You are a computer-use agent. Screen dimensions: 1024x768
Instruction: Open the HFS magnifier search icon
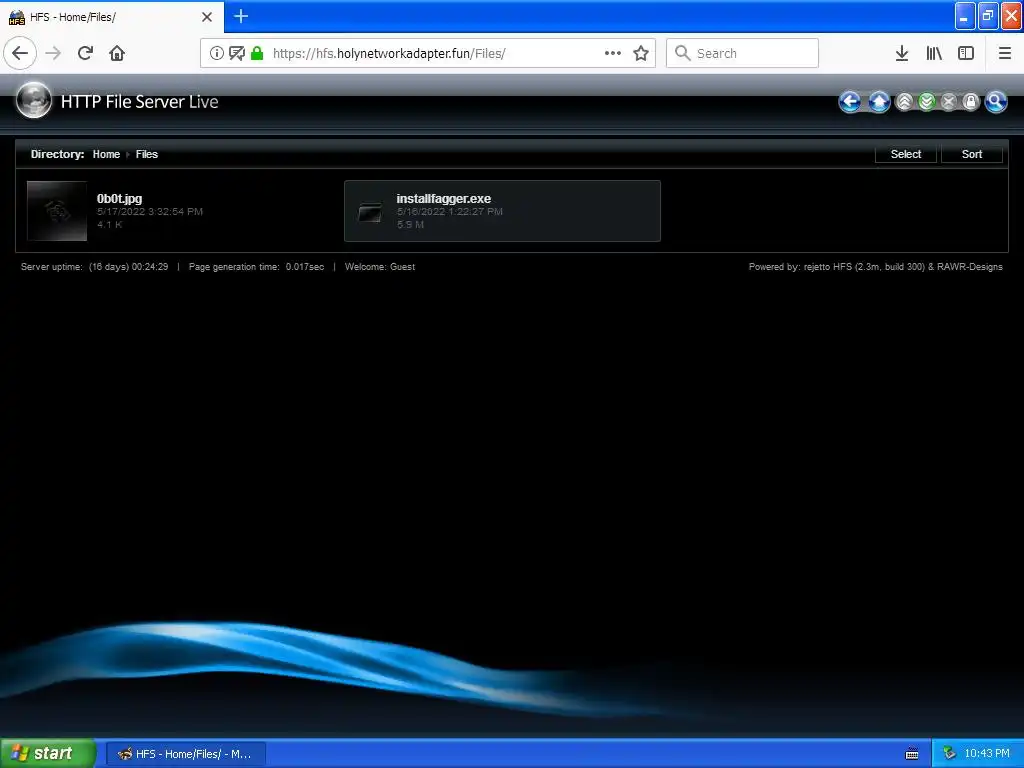pyautogui.click(x=996, y=102)
